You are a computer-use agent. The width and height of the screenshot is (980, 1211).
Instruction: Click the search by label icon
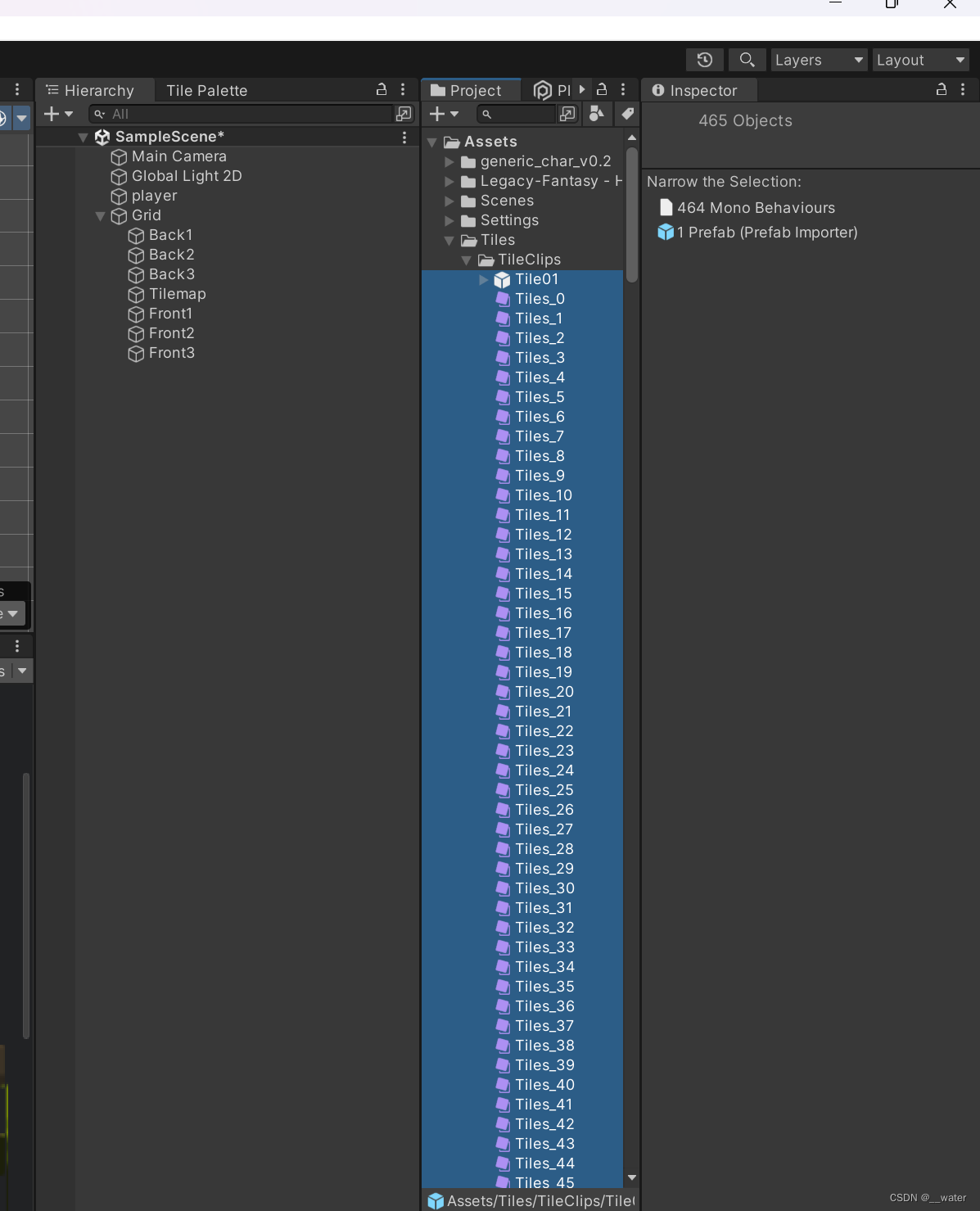point(627,114)
